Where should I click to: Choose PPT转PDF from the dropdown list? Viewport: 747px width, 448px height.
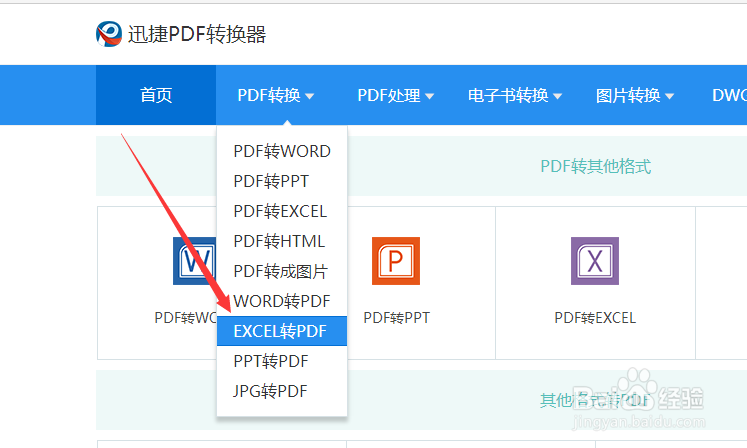coord(282,361)
